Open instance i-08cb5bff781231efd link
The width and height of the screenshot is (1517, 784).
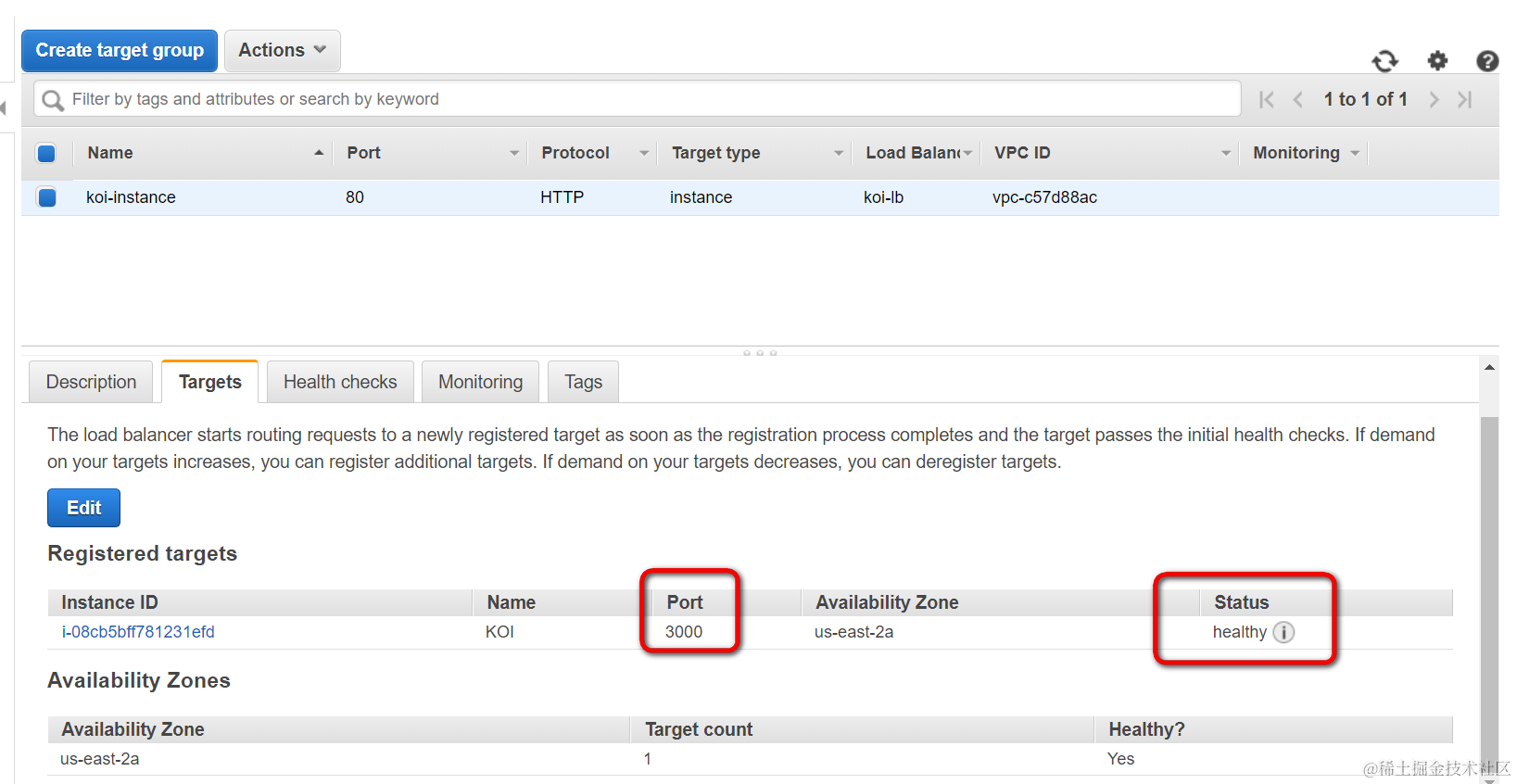tap(138, 632)
